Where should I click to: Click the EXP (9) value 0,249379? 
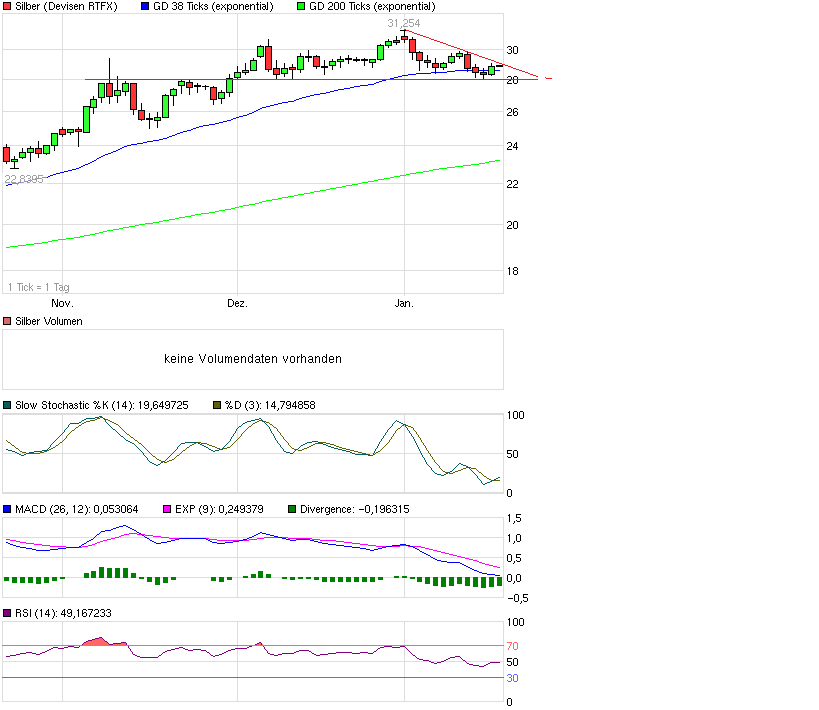241,509
